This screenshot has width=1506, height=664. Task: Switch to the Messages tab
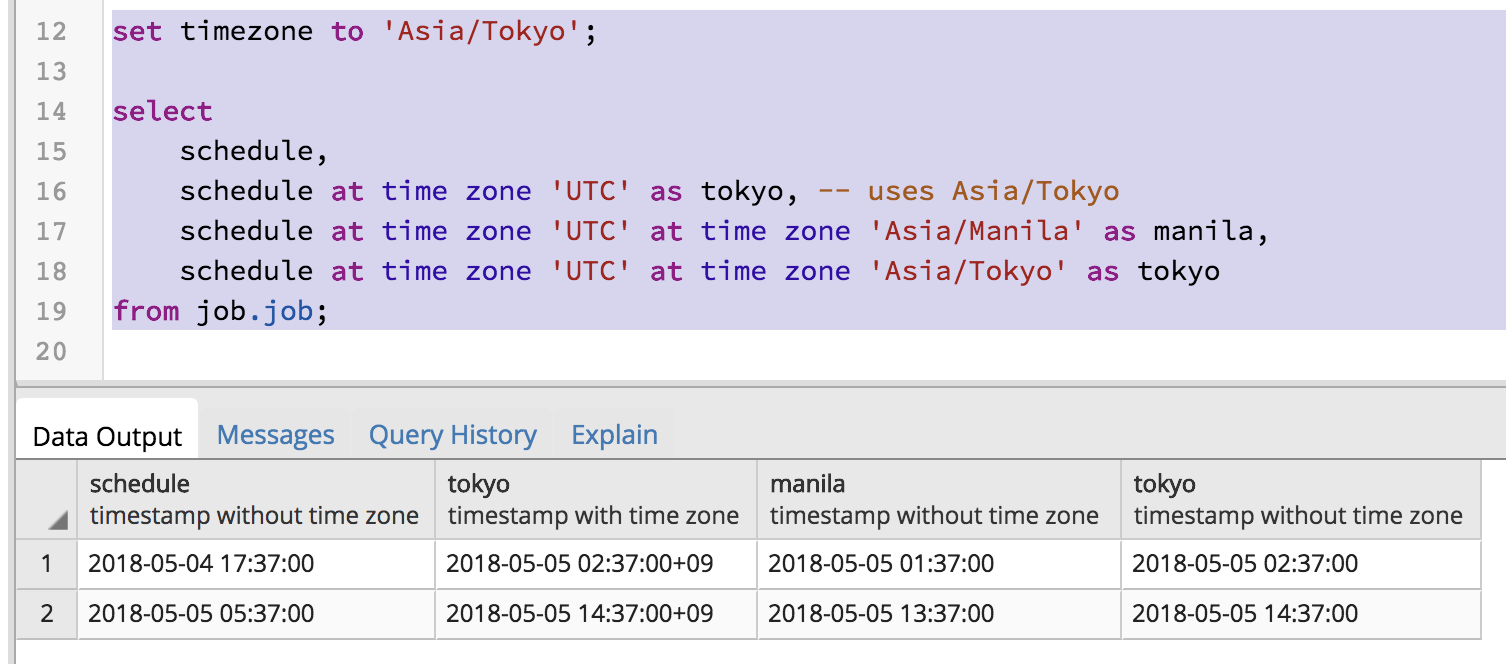pyautogui.click(x=274, y=434)
